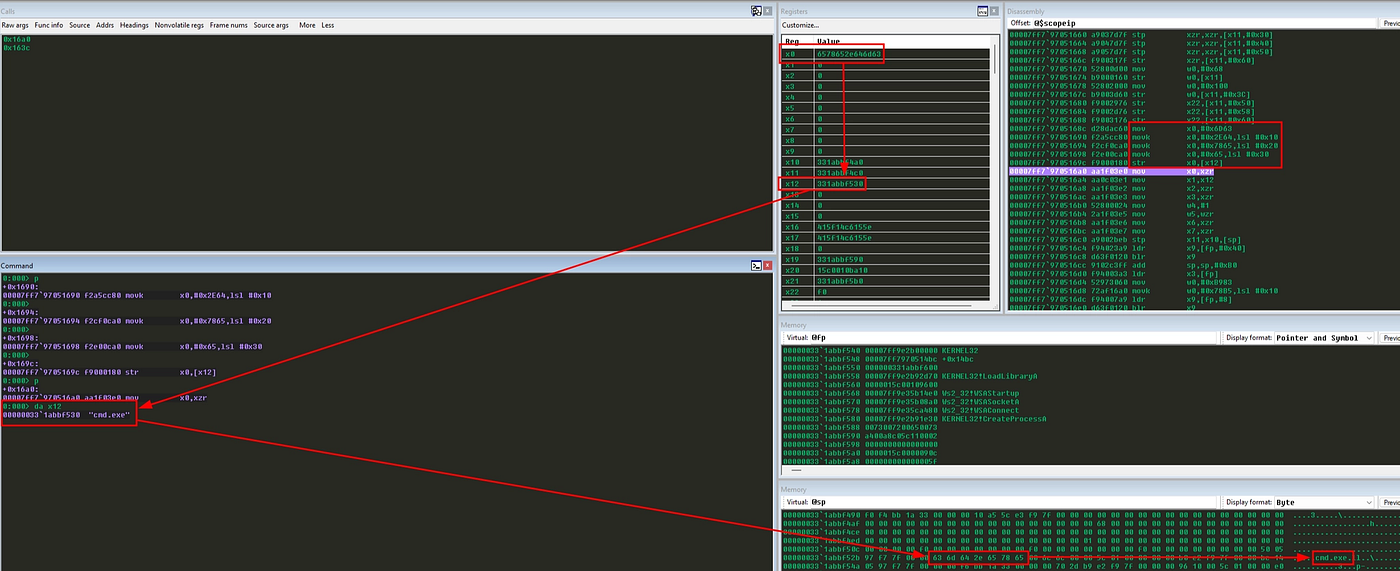Toggle Headings in Calls toolbar
This screenshot has height=571, width=1400.
(134, 25)
